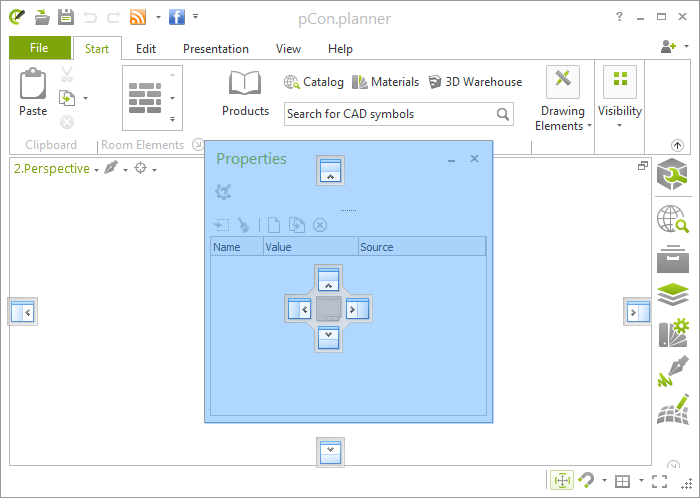The image size is (700, 498).
Task: Switch to the View tab
Action: (x=288, y=49)
